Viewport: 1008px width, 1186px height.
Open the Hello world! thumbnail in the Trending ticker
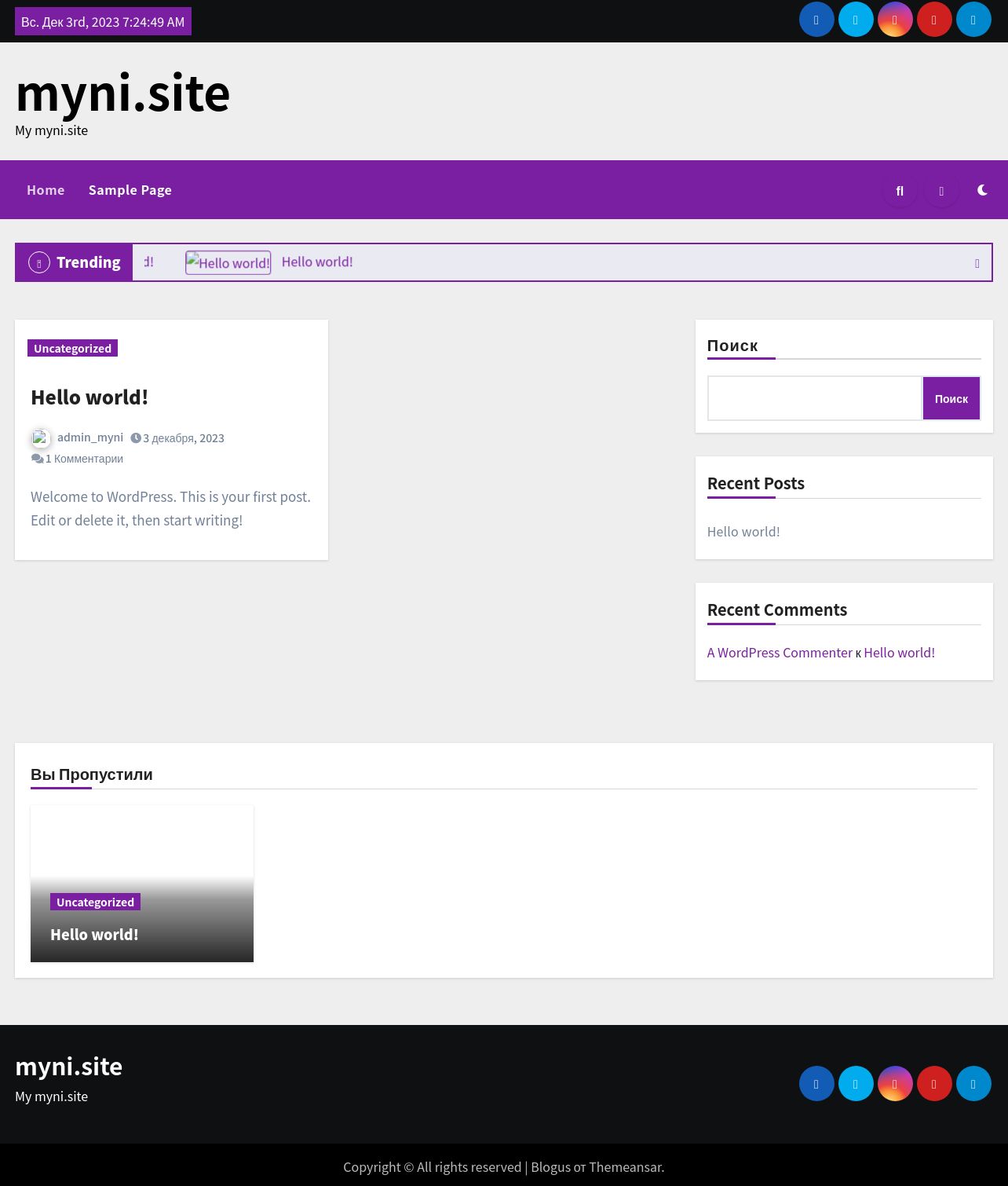(x=228, y=262)
